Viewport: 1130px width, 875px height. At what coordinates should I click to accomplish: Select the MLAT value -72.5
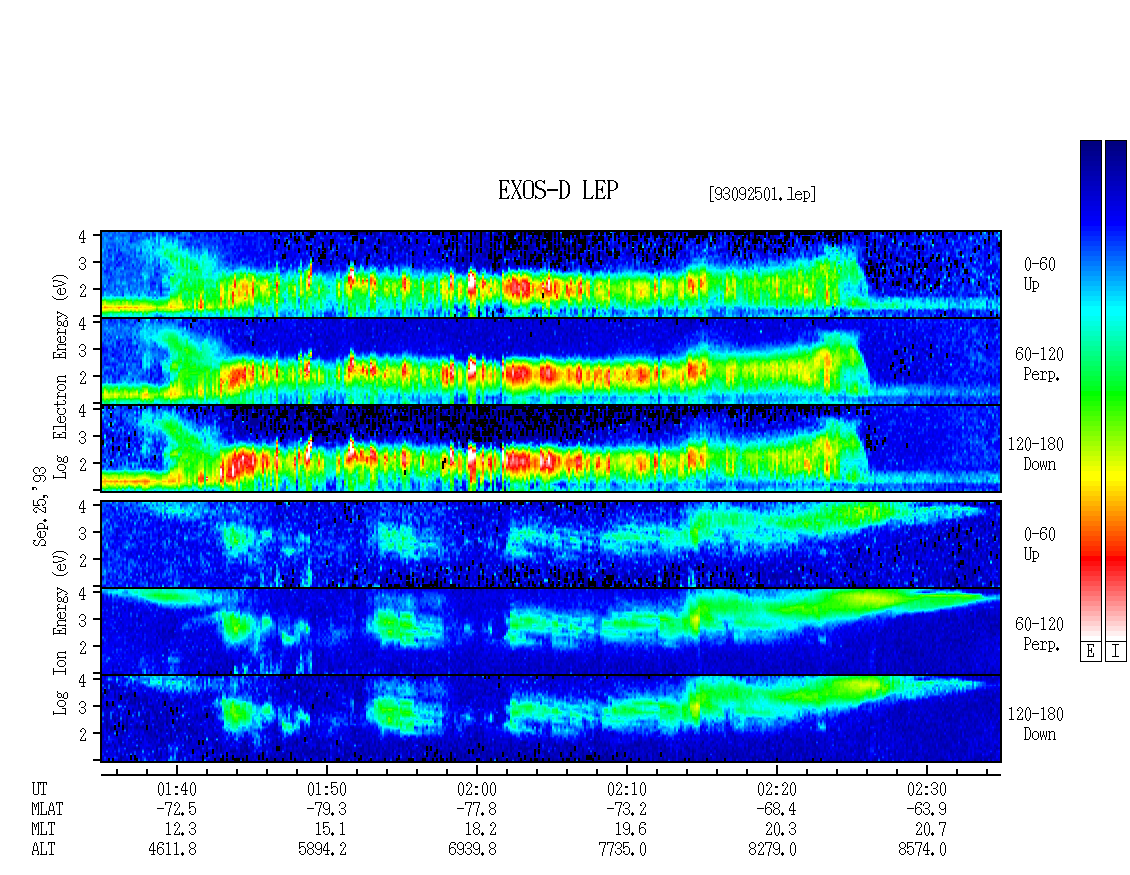pos(176,809)
